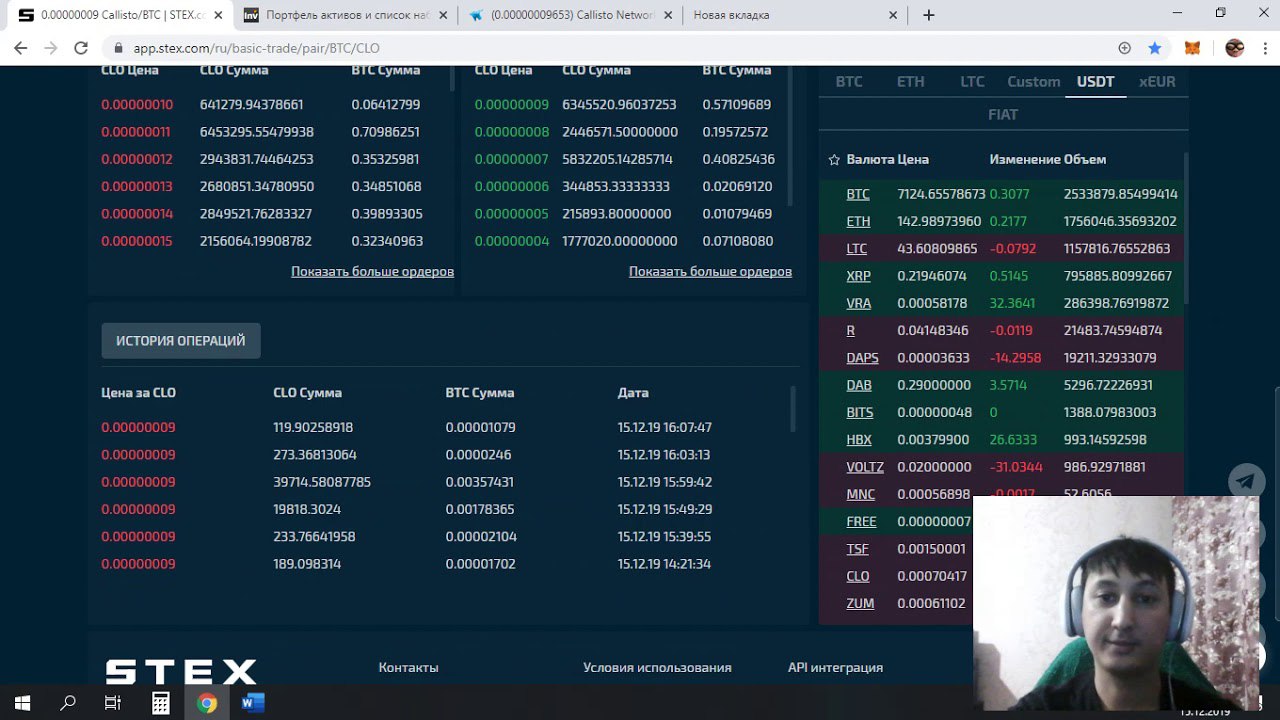Image resolution: width=1280 pixels, height=720 pixels.
Task: Close the Callisto Network tab
Action: click(x=667, y=15)
